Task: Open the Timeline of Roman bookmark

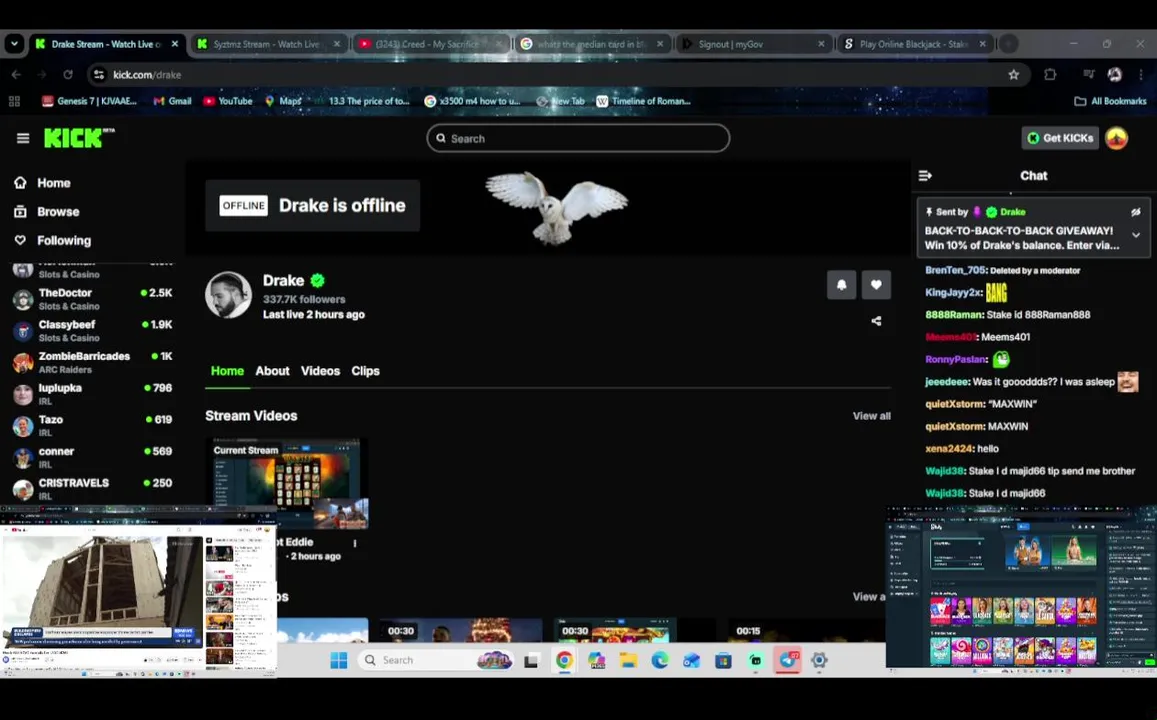Action: (643, 101)
